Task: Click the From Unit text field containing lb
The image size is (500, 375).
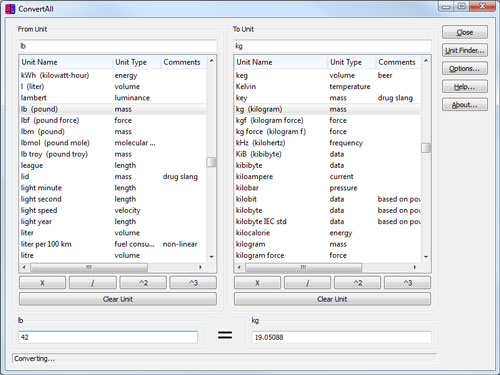Action: (x=117, y=46)
